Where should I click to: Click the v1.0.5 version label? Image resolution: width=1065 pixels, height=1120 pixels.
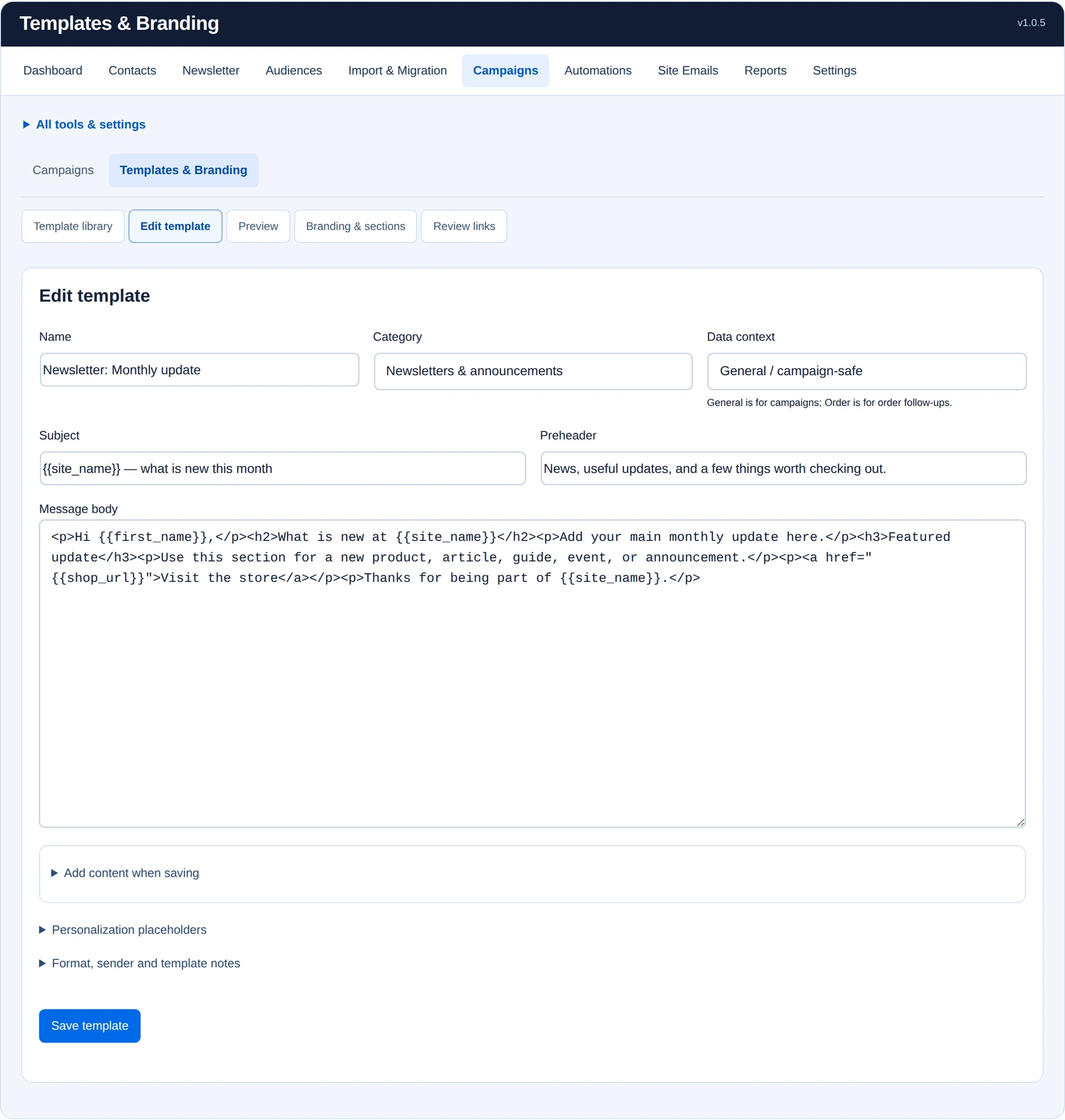1031,23
